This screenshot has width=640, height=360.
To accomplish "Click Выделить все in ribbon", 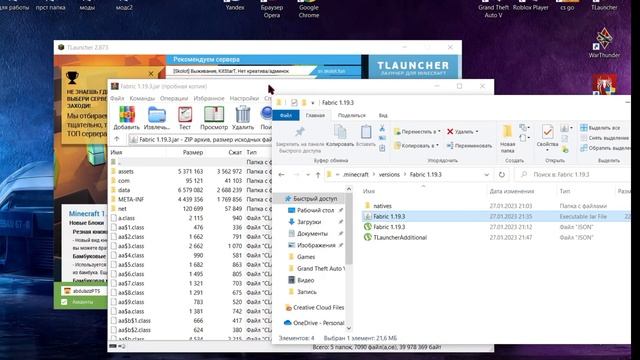I will pyautogui.click(x=600, y=128).
